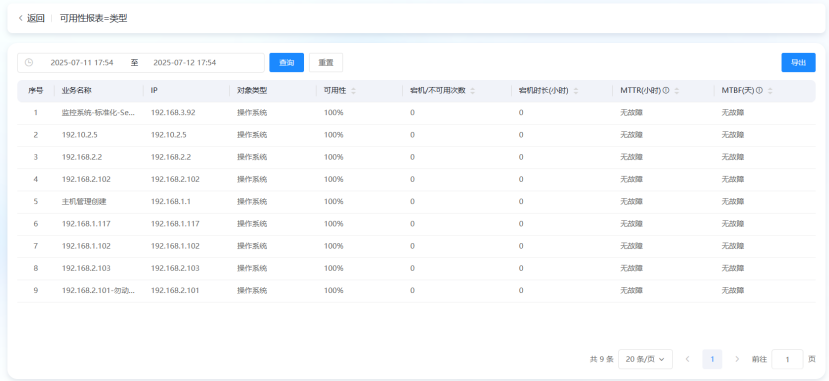Click 100% availability in row 5
The width and height of the screenshot is (829, 381).
point(334,201)
